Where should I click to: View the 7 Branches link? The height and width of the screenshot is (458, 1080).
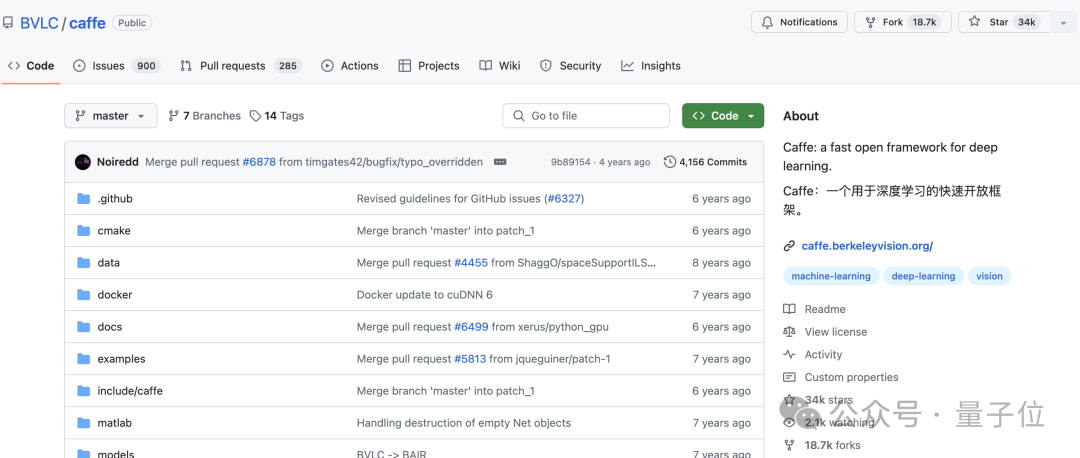[205, 116]
